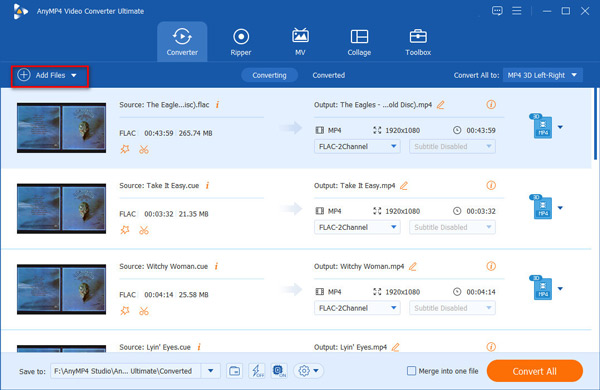Click the 21.35 MB file size text
Viewport: 600px width, 390px height.
click(193, 214)
